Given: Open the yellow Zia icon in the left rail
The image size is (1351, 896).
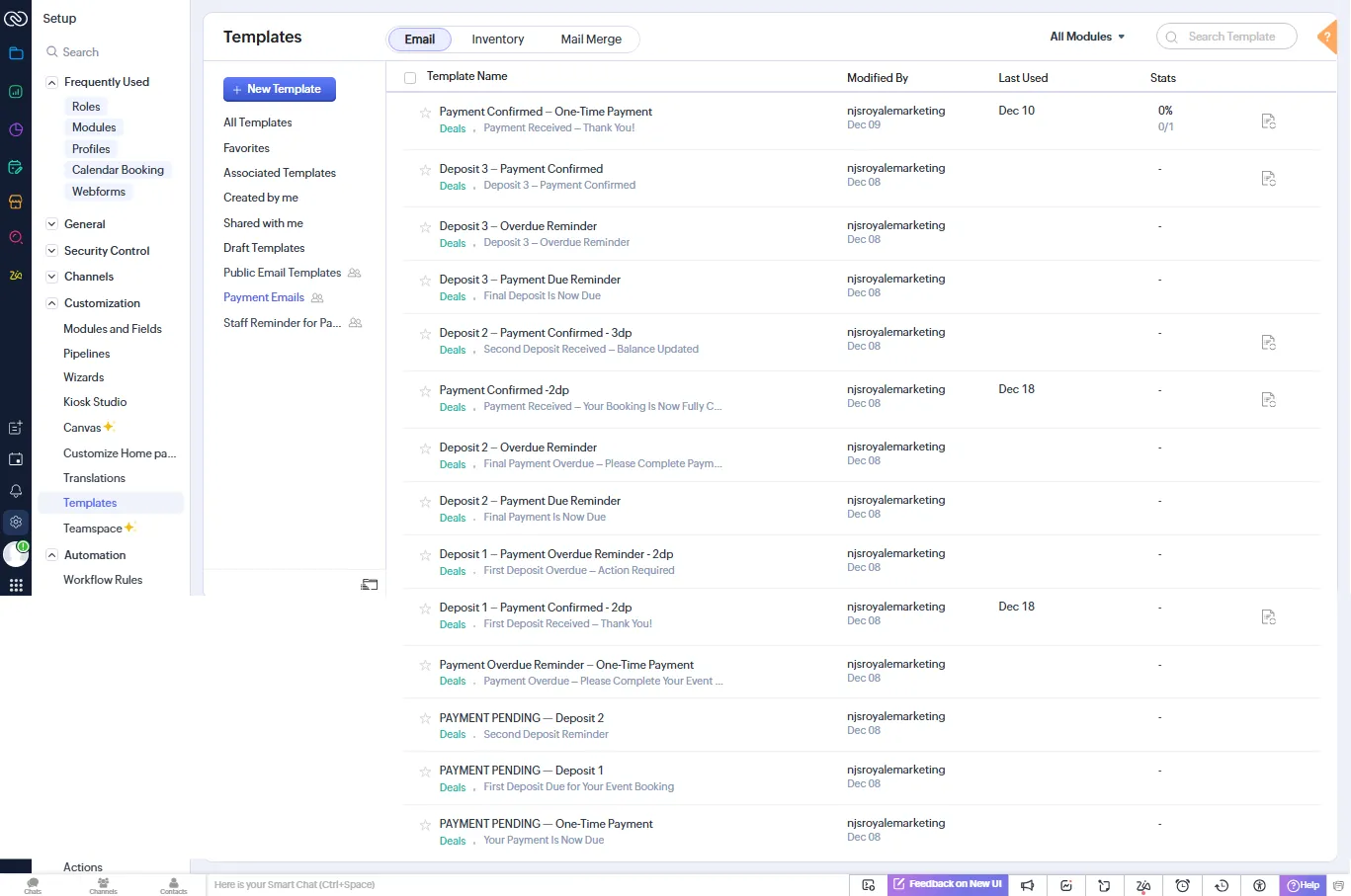Looking at the screenshot, I should coord(16,276).
